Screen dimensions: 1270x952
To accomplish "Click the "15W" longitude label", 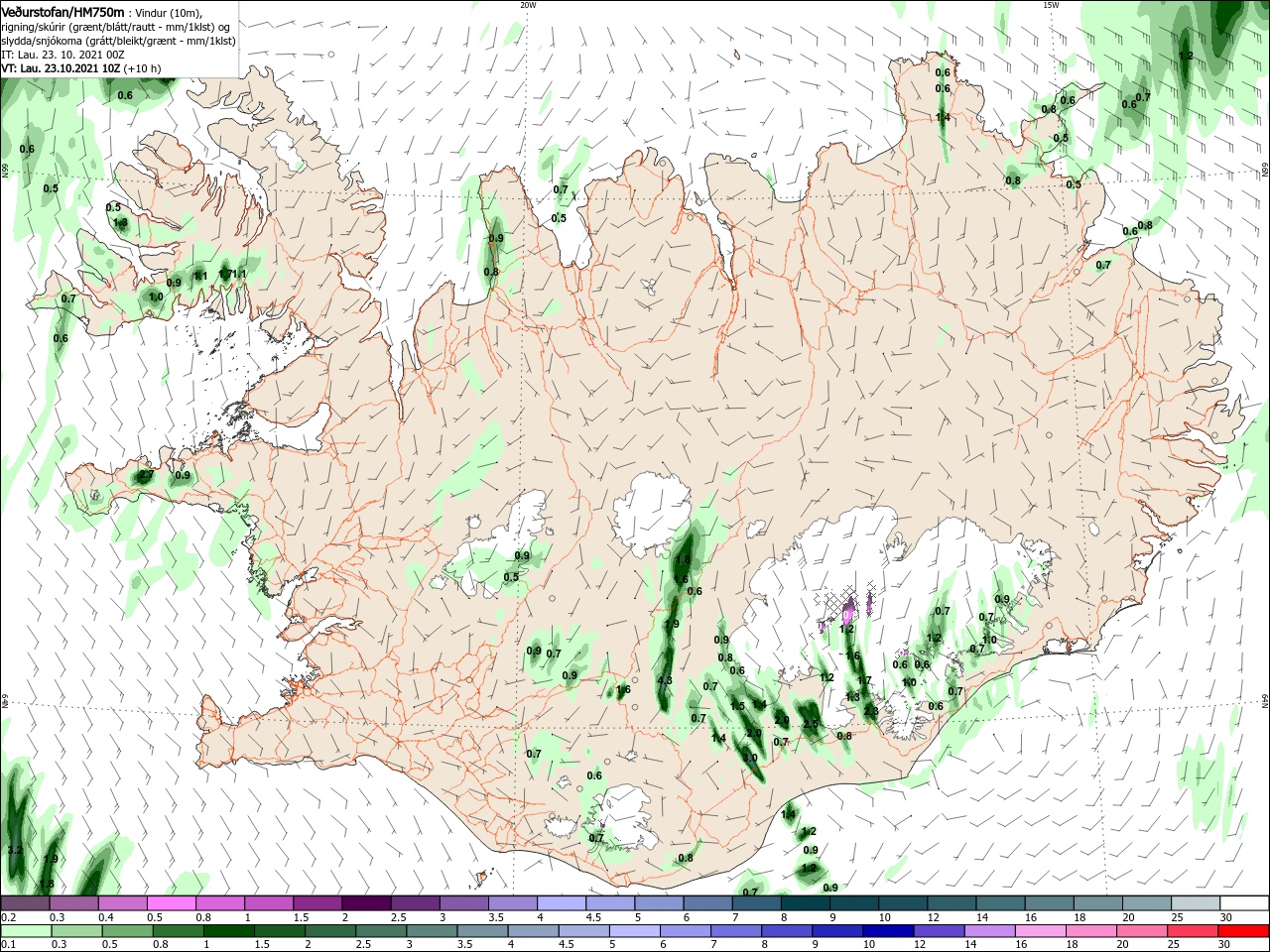I will [x=1052, y=5].
